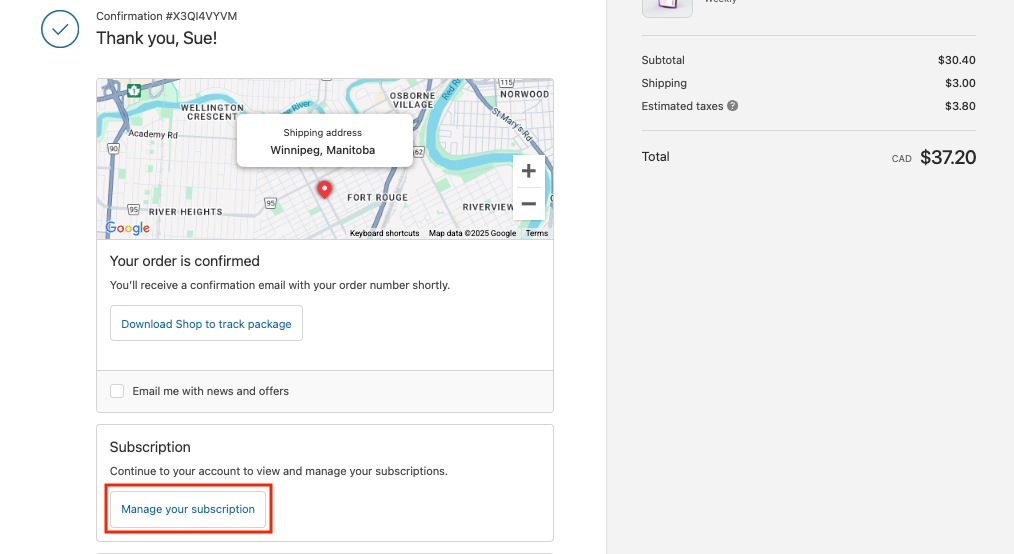Click the Thank you, Sue! heading

[156, 38]
